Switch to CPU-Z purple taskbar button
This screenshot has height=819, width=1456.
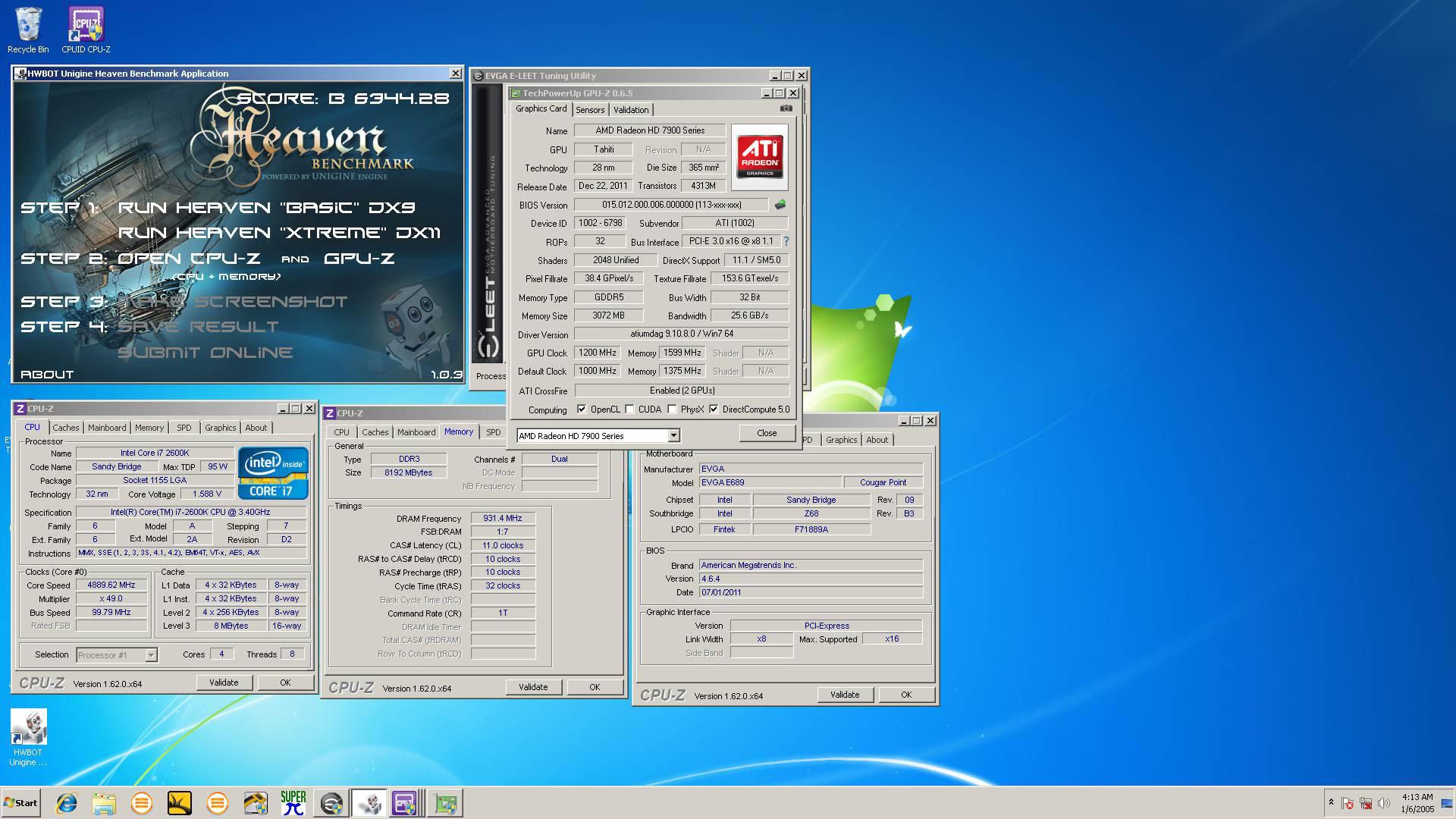click(406, 803)
